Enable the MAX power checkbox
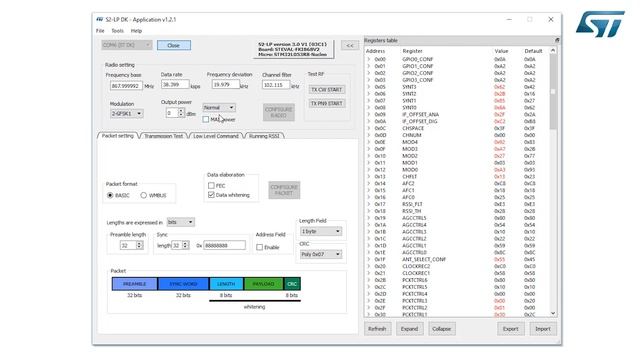 click(x=206, y=120)
